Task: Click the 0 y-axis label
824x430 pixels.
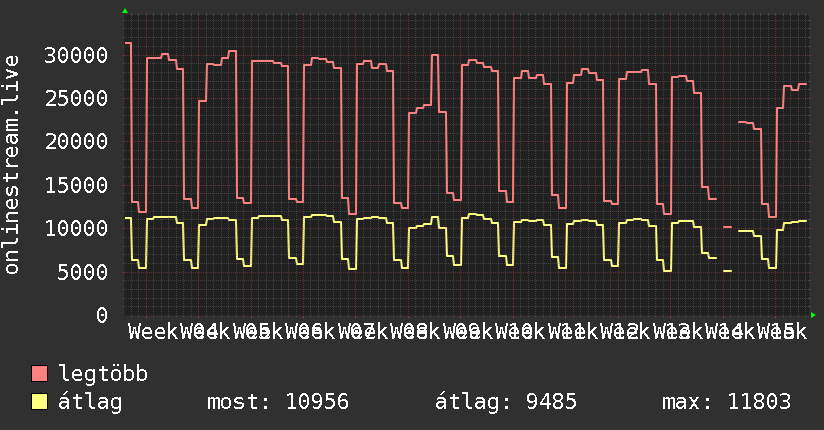Action: 102,315
